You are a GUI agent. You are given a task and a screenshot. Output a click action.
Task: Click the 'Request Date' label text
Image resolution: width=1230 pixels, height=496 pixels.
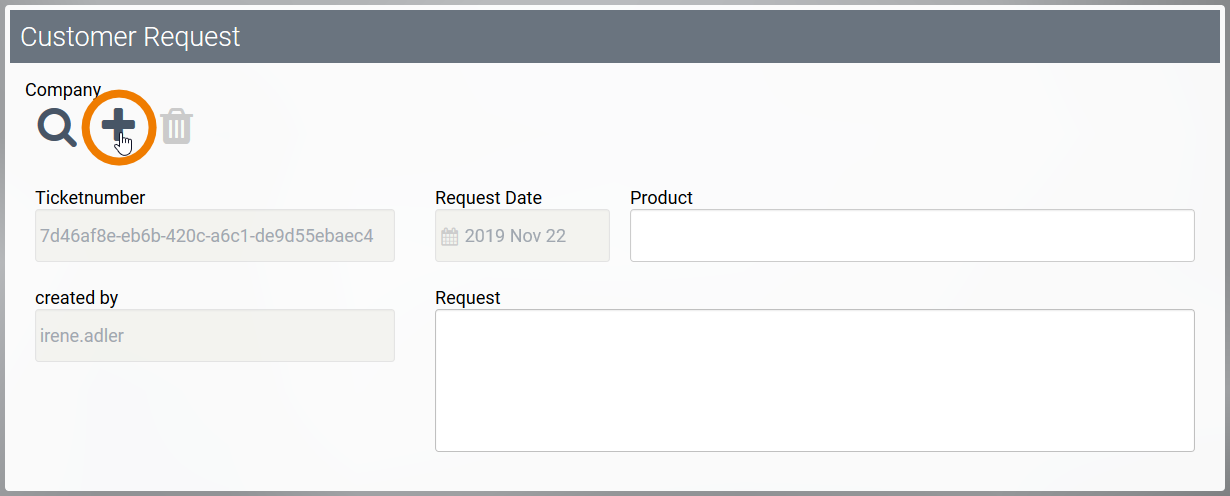point(488,198)
